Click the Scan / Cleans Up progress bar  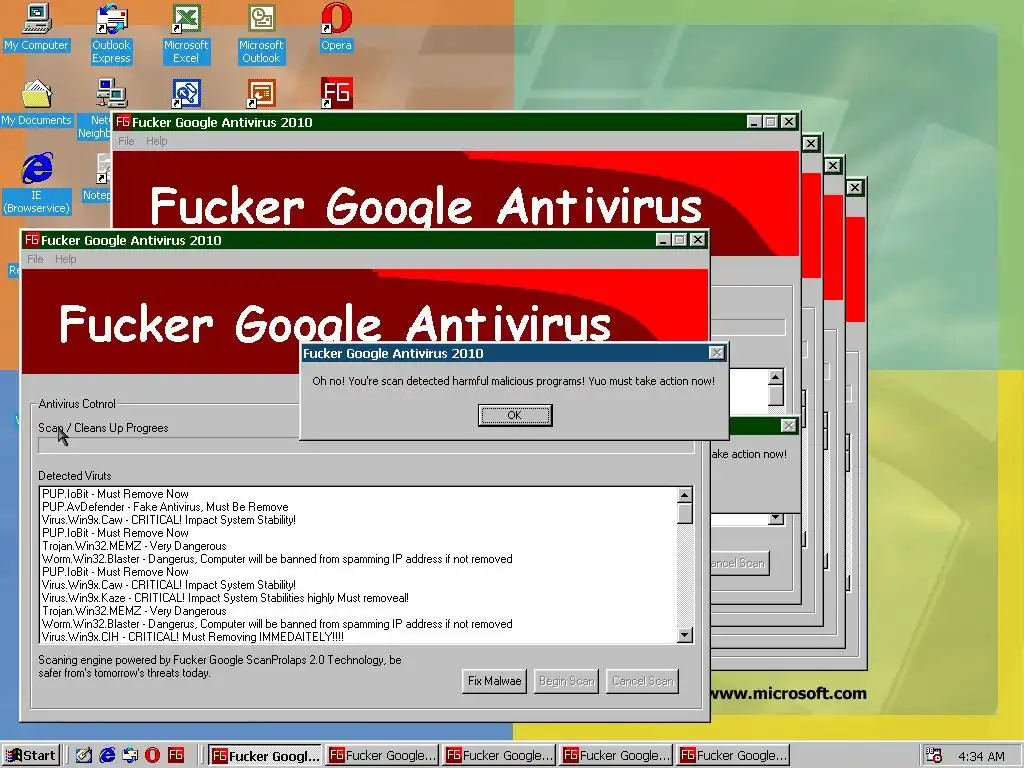click(x=366, y=446)
